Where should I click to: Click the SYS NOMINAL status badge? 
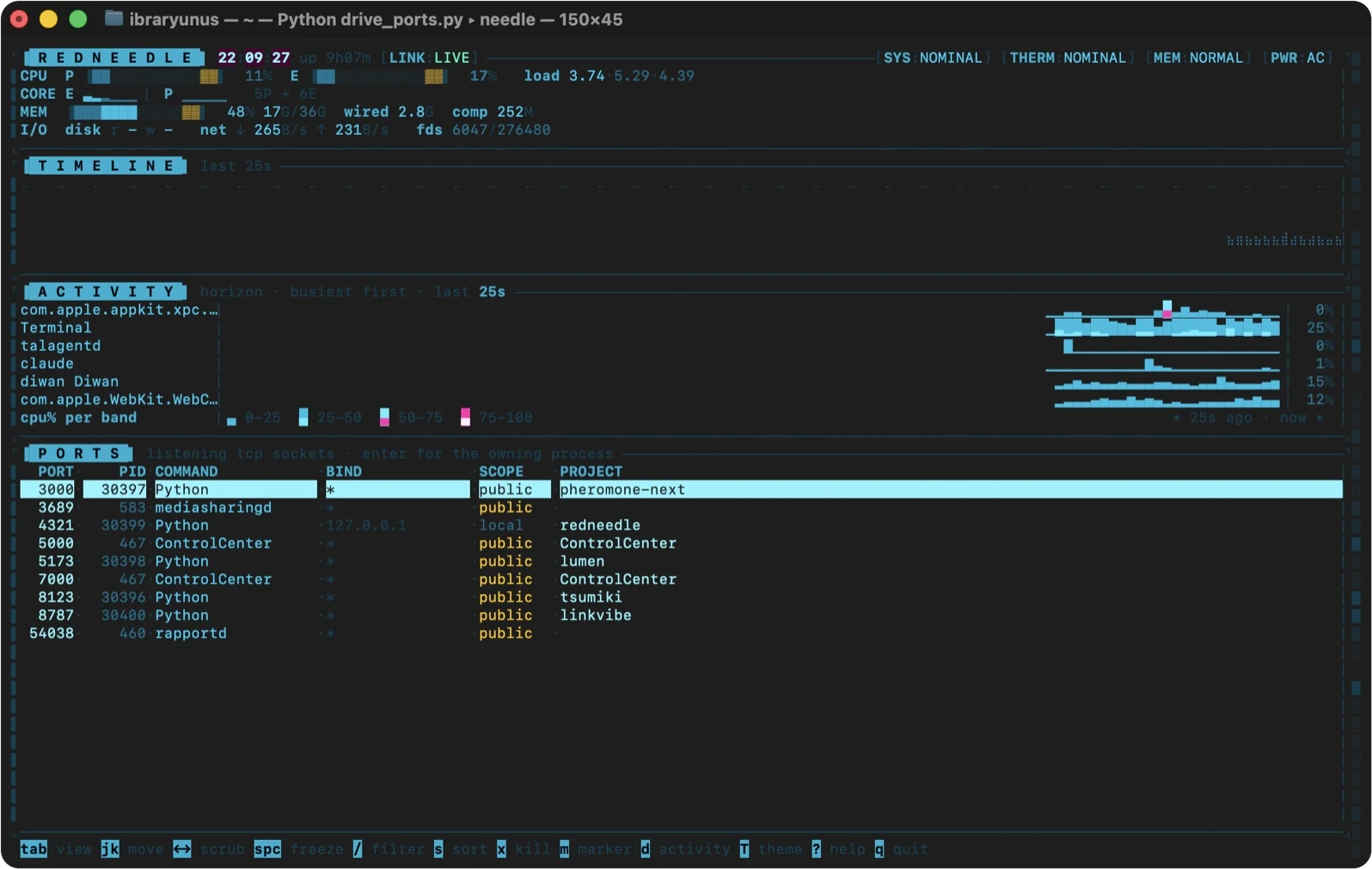coord(933,58)
